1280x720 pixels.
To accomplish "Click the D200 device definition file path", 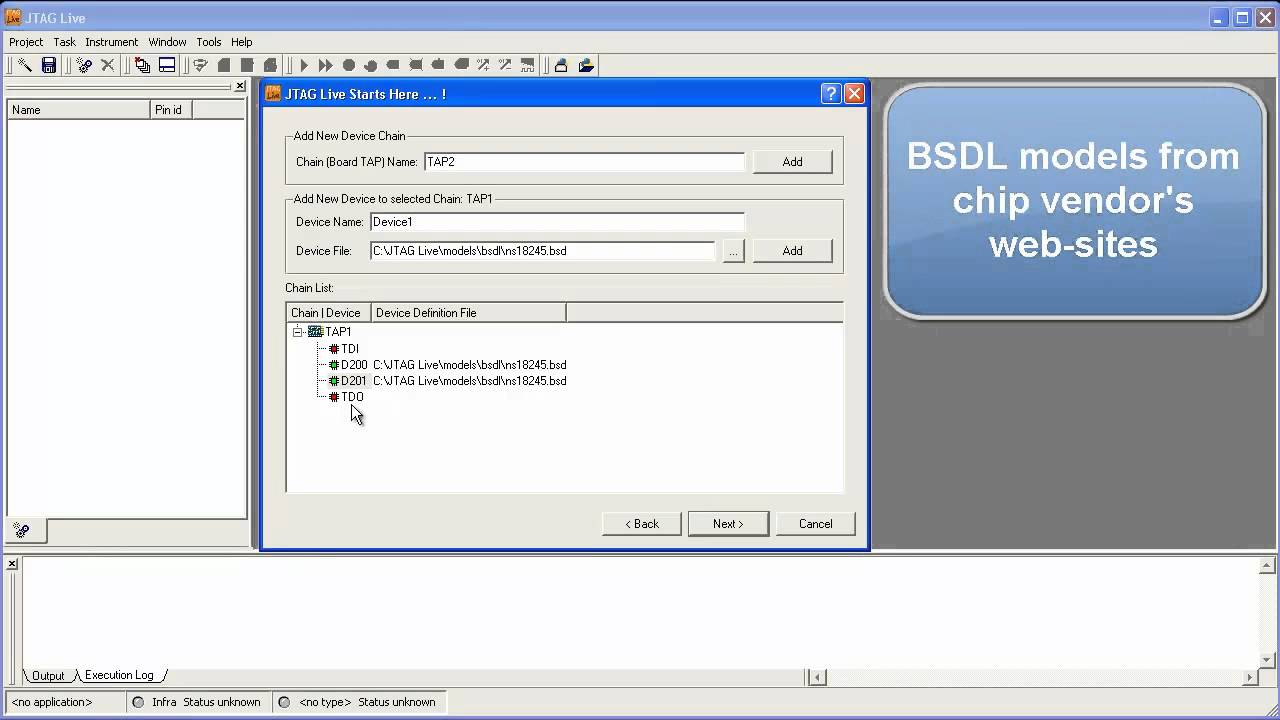I will tap(470, 365).
